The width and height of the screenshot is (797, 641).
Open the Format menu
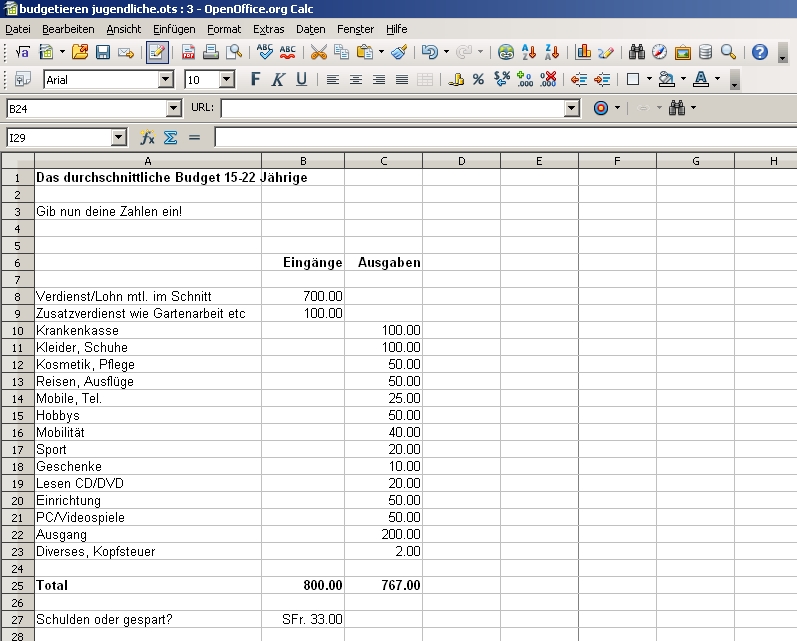(224, 29)
